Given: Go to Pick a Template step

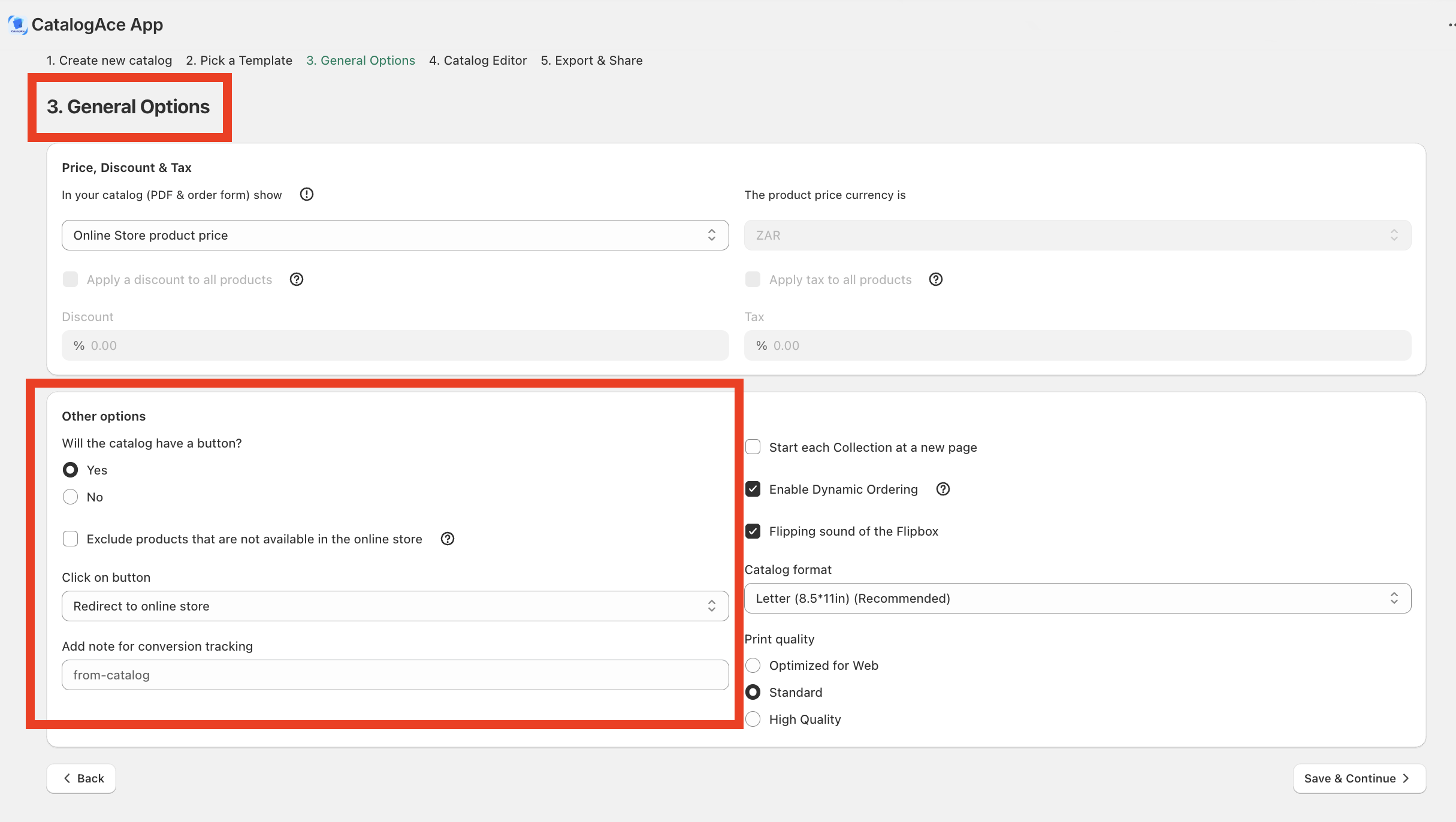Looking at the screenshot, I should pos(238,61).
